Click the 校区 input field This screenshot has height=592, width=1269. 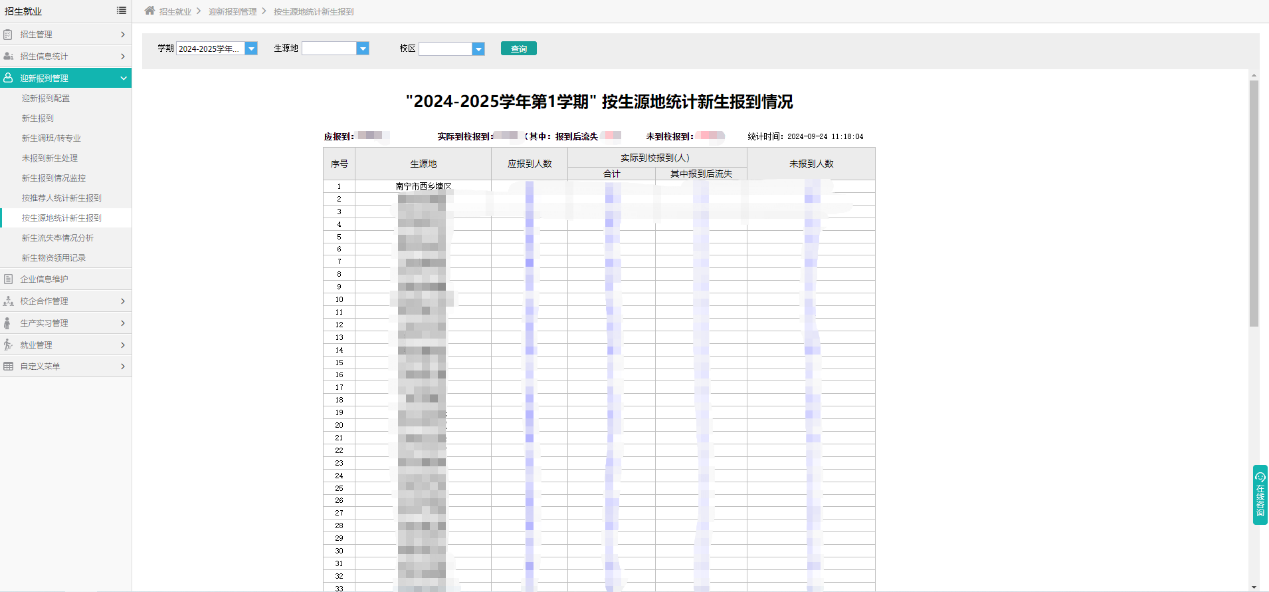click(445, 48)
